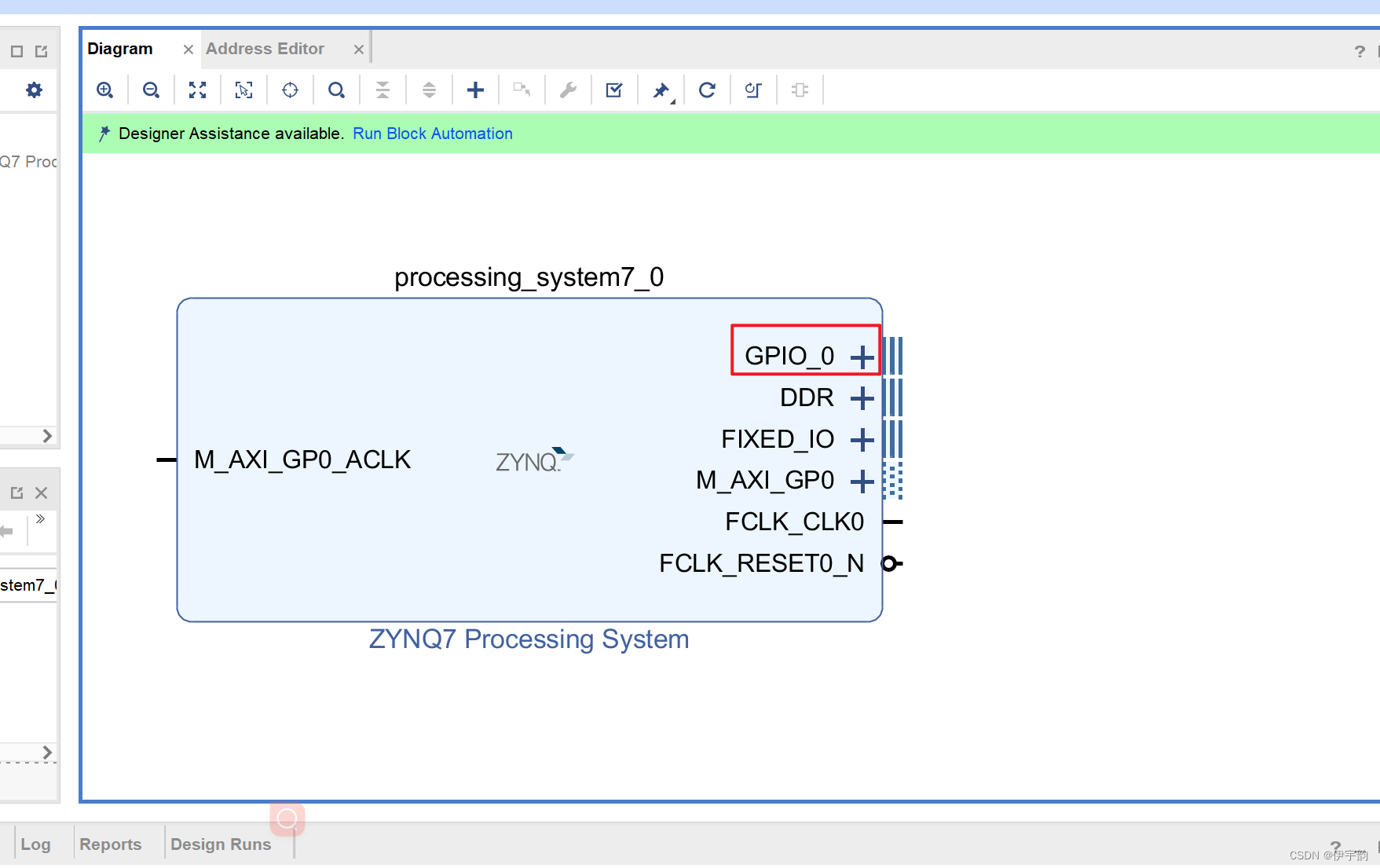Click the Optimize Routing icon
This screenshot has width=1380, height=868.
[x=753, y=90]
